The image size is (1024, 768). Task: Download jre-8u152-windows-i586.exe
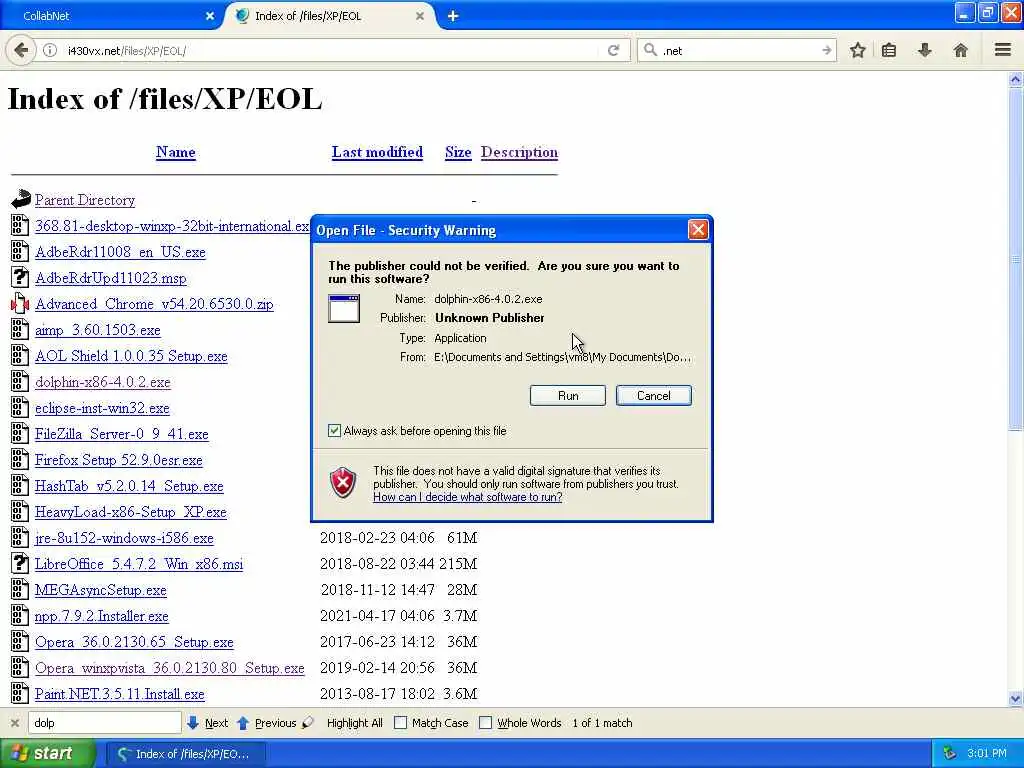coord(124,538)
